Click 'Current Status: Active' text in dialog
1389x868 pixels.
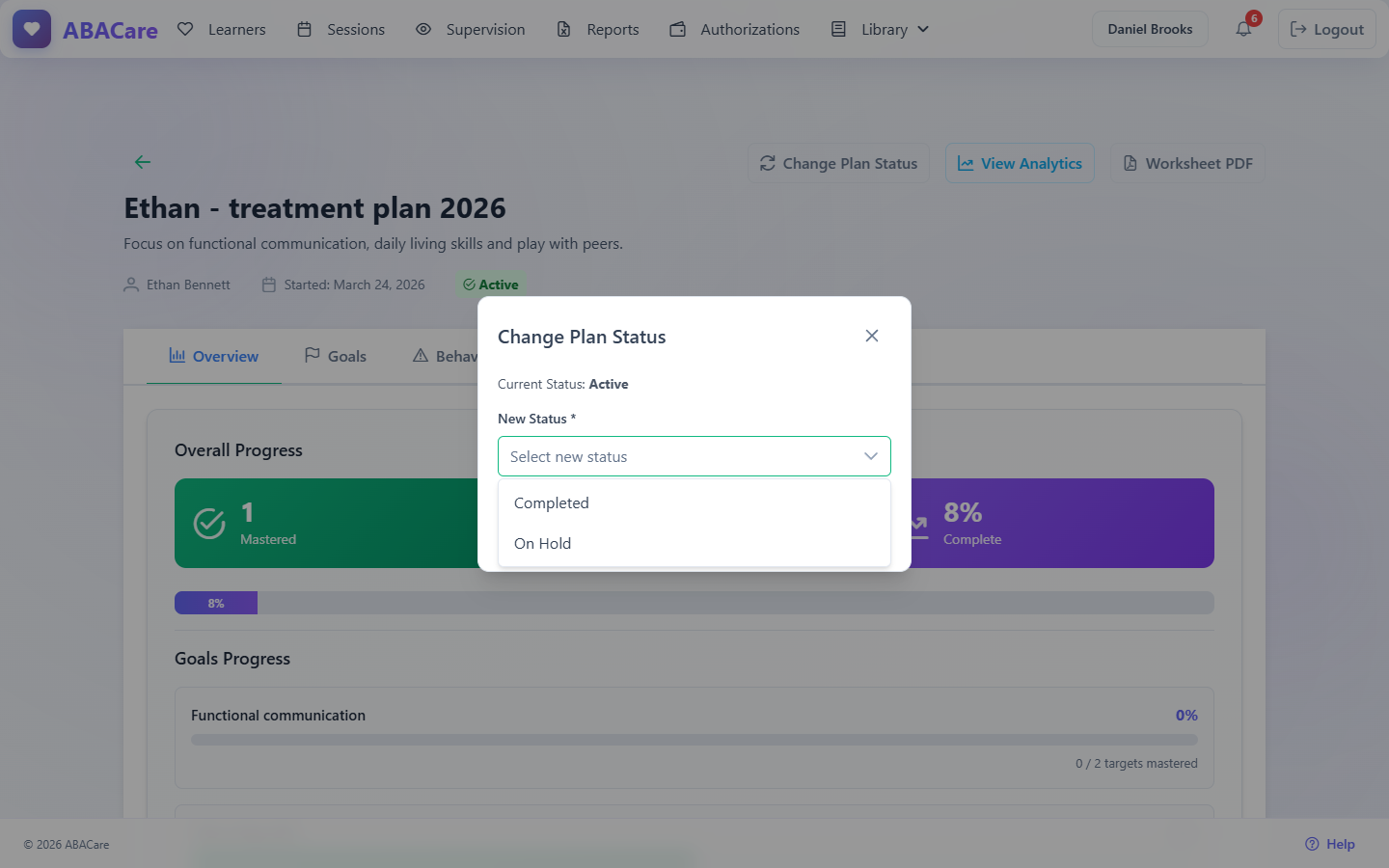point(563,384)
